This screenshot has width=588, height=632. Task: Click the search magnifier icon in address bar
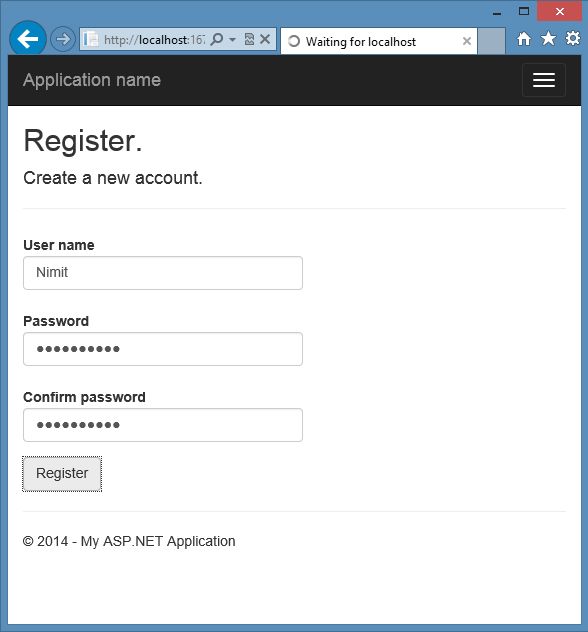(x=217, y=40)
